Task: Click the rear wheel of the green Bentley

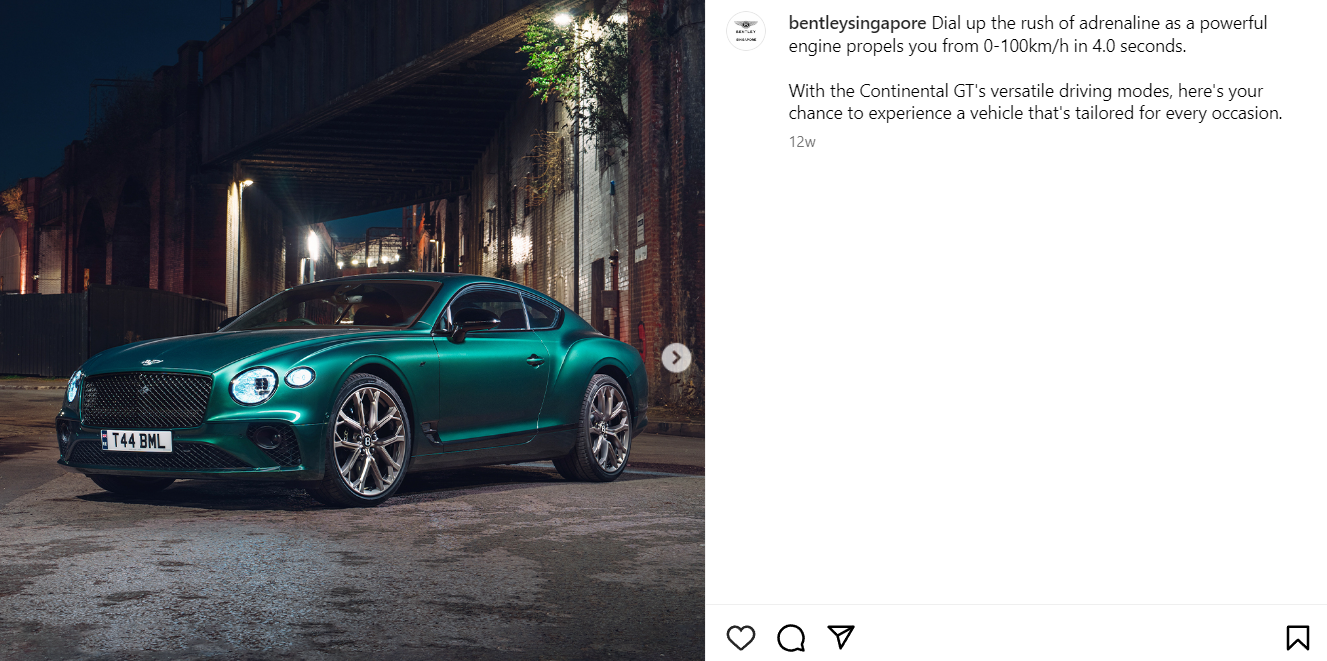Action: 603,427
